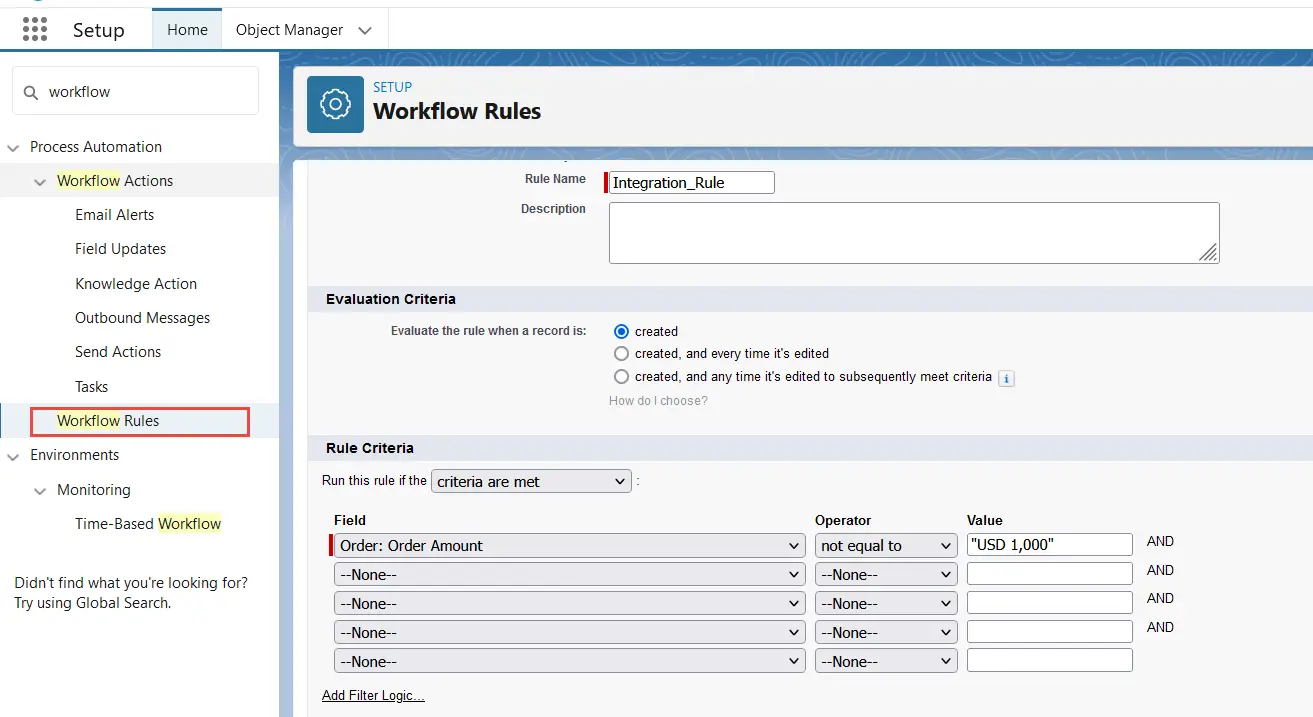Viewport: 1313px width, 717px height.
Task: Open Time-Based Workflow in the sidebar
Action: tap(148, 524)
